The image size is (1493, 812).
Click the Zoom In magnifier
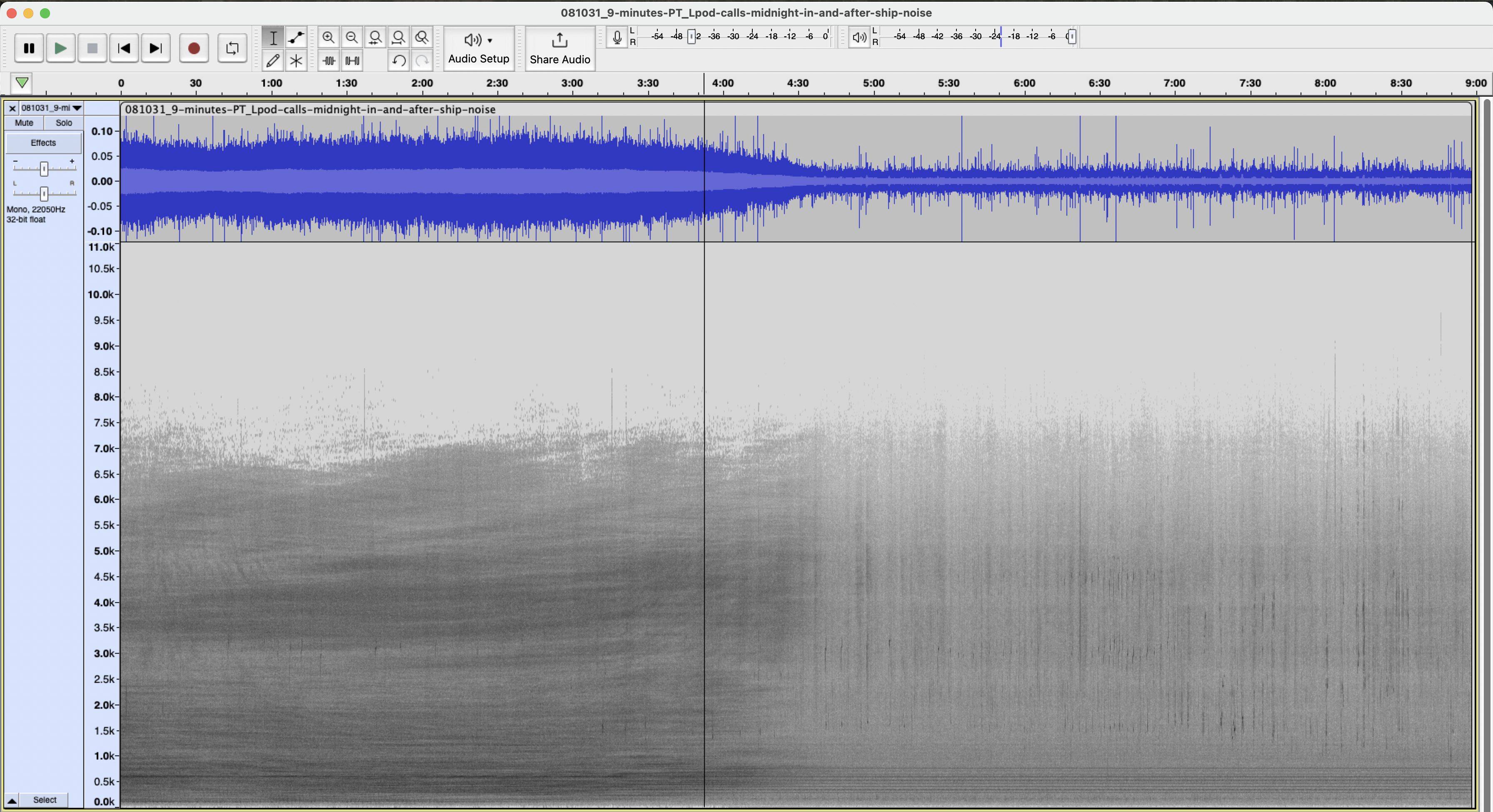pos(329,37)
